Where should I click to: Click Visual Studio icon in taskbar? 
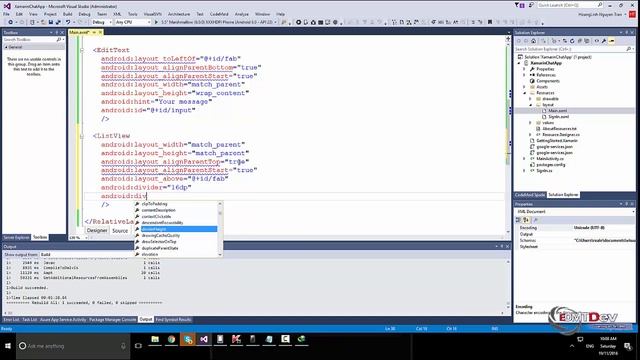click(204, 339)
